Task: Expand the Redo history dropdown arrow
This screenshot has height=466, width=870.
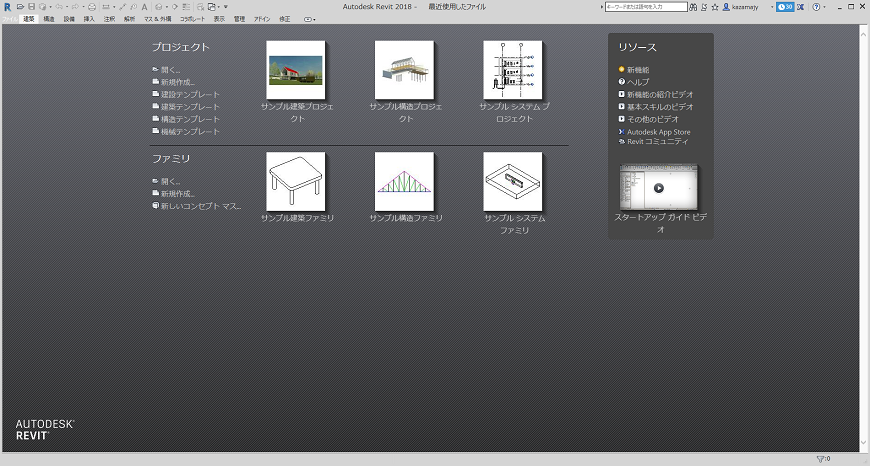Action: coord(83,7)
